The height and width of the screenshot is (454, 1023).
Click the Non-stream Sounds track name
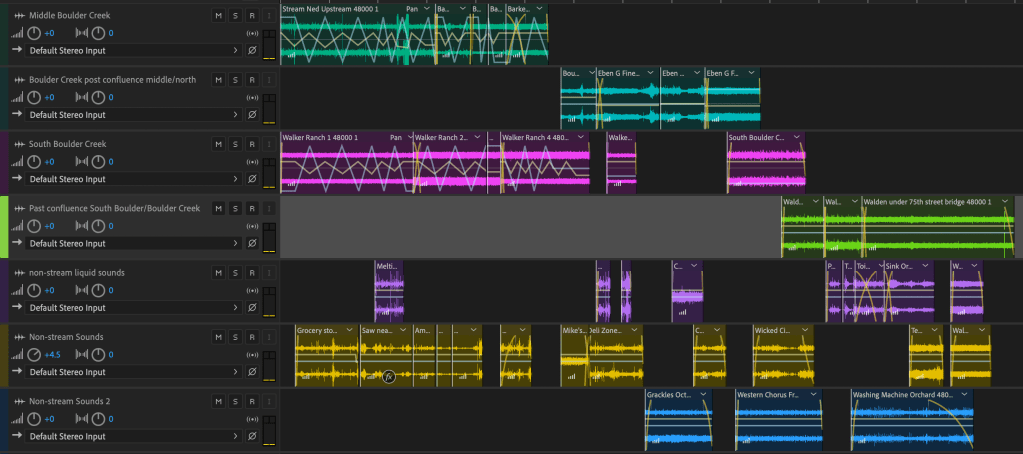click(66, 337)
